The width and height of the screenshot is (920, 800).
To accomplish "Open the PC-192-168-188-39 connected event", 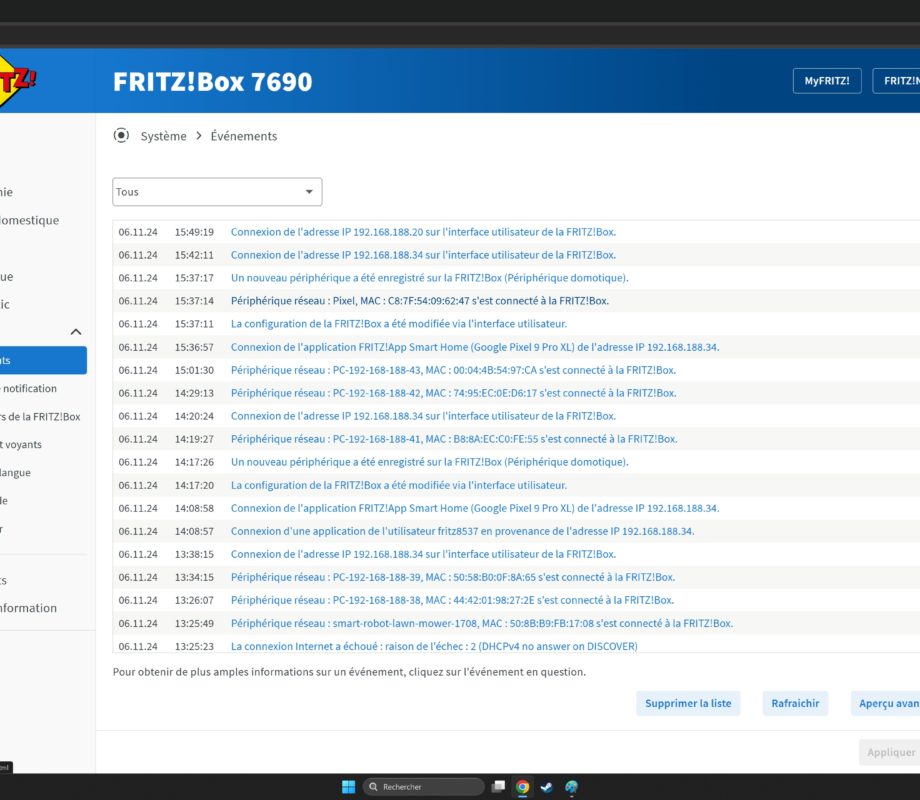I will point(453,577).
